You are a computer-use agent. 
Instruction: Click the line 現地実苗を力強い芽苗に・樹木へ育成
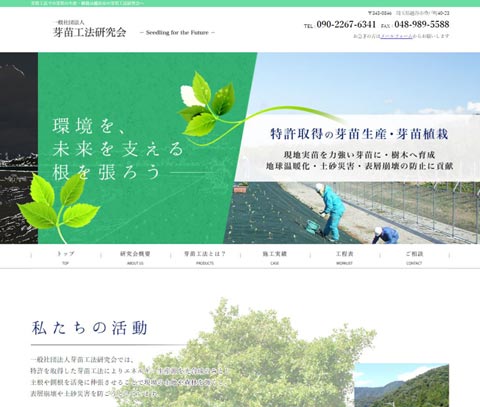[x=359, y=155]
